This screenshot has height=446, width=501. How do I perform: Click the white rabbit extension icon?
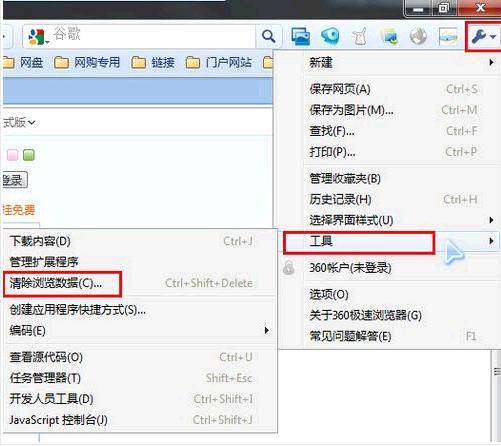tap(360, 36)
